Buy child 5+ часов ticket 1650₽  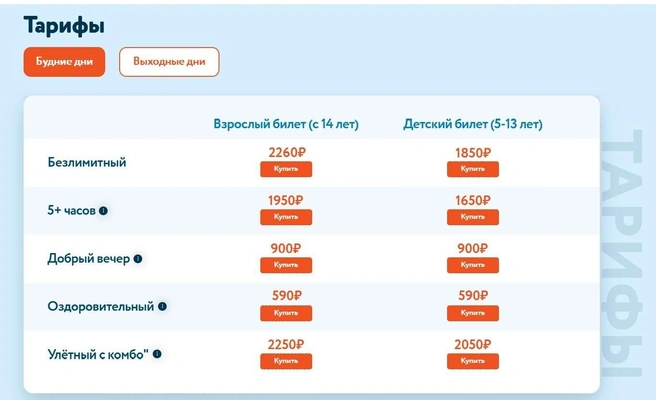pos(473,217)
